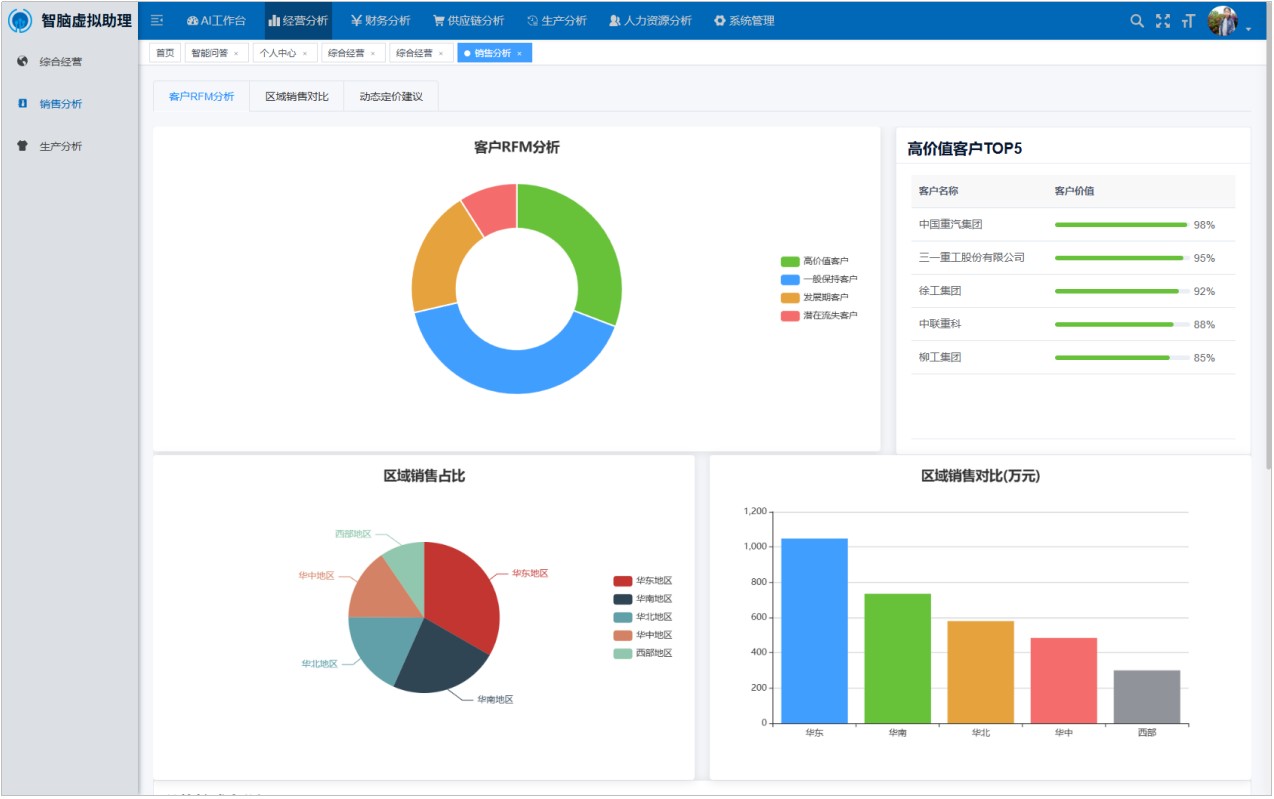This screenshot has height=799, width=1274.
Task: Close the active 销售分析 page tab
Action: coord(519,54)
